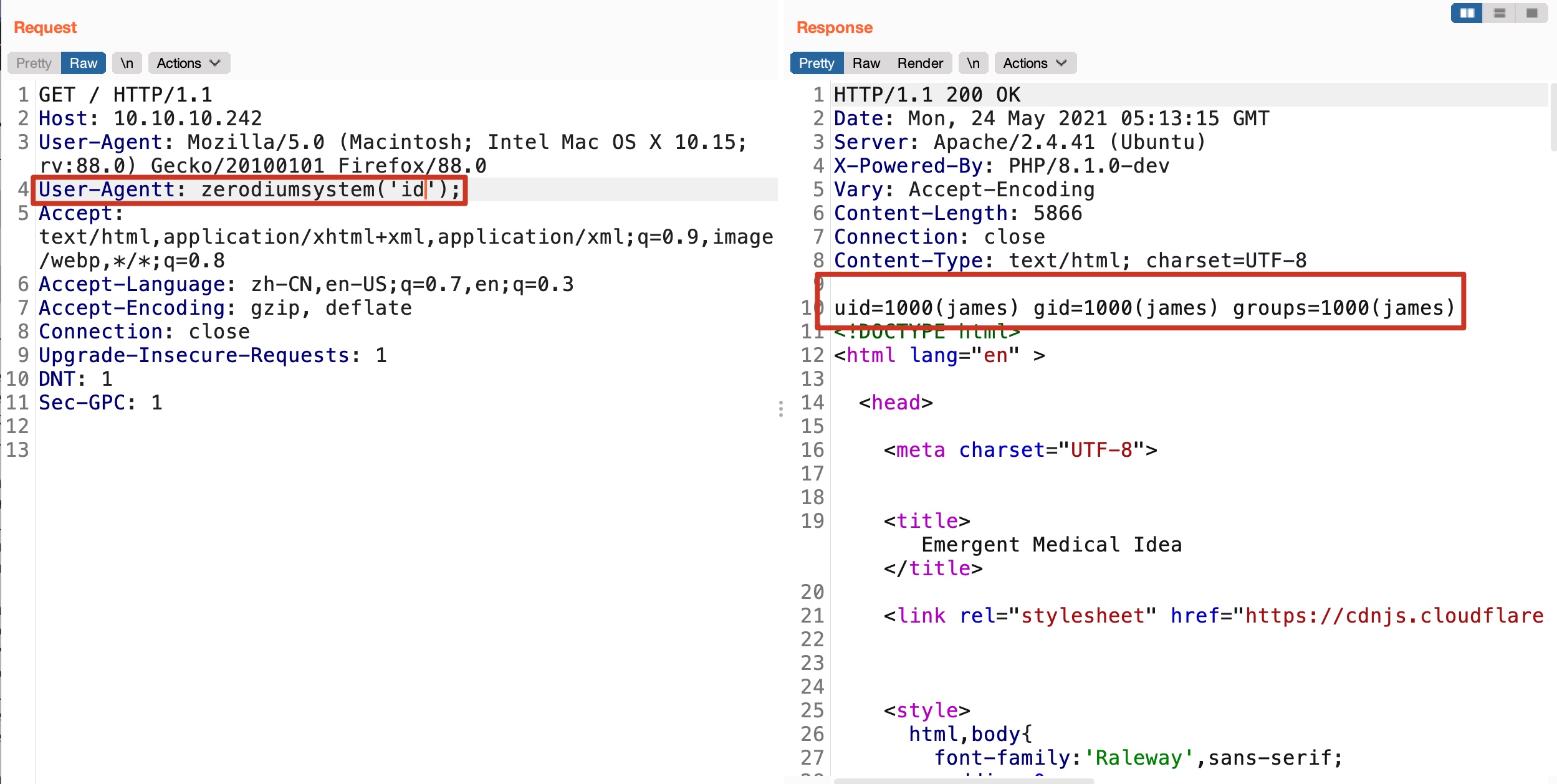Viewport: 1557px width, 784px height.
Task: Click the Host header line in request
Action: coord(150,118)
